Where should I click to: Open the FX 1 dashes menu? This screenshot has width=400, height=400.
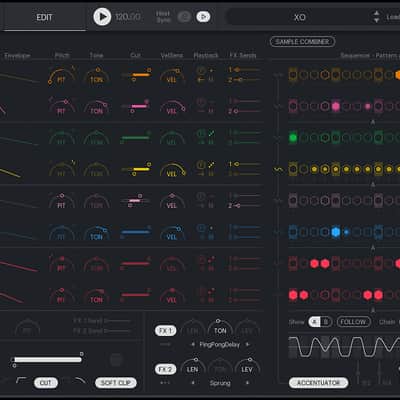(165, 344)
